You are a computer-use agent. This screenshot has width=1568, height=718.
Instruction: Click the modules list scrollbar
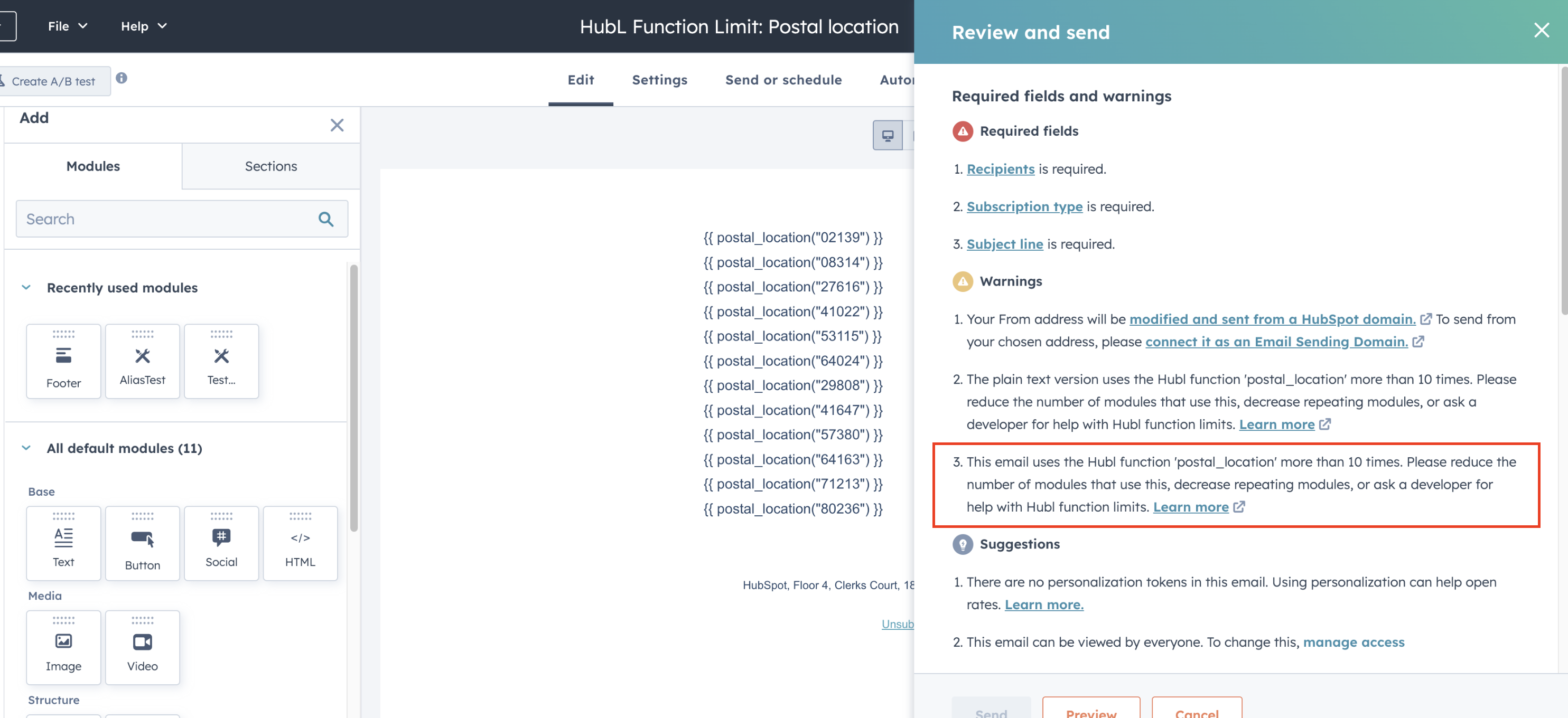(x=353, y=399)
